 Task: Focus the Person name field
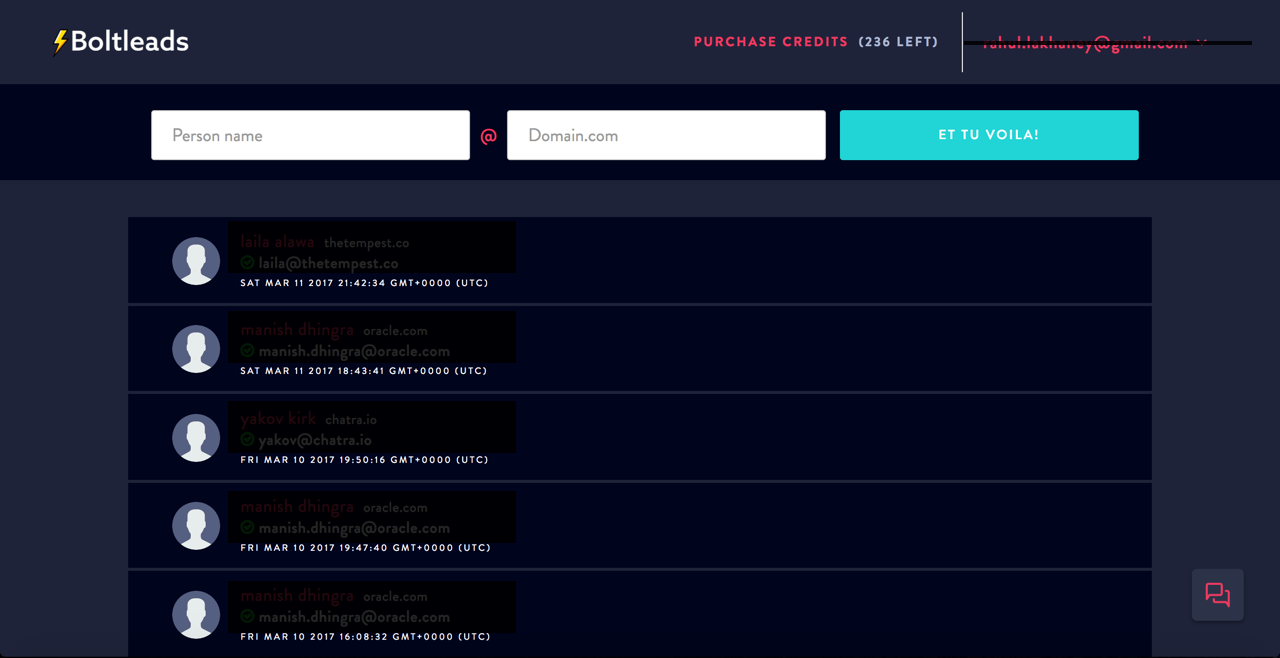310,135
